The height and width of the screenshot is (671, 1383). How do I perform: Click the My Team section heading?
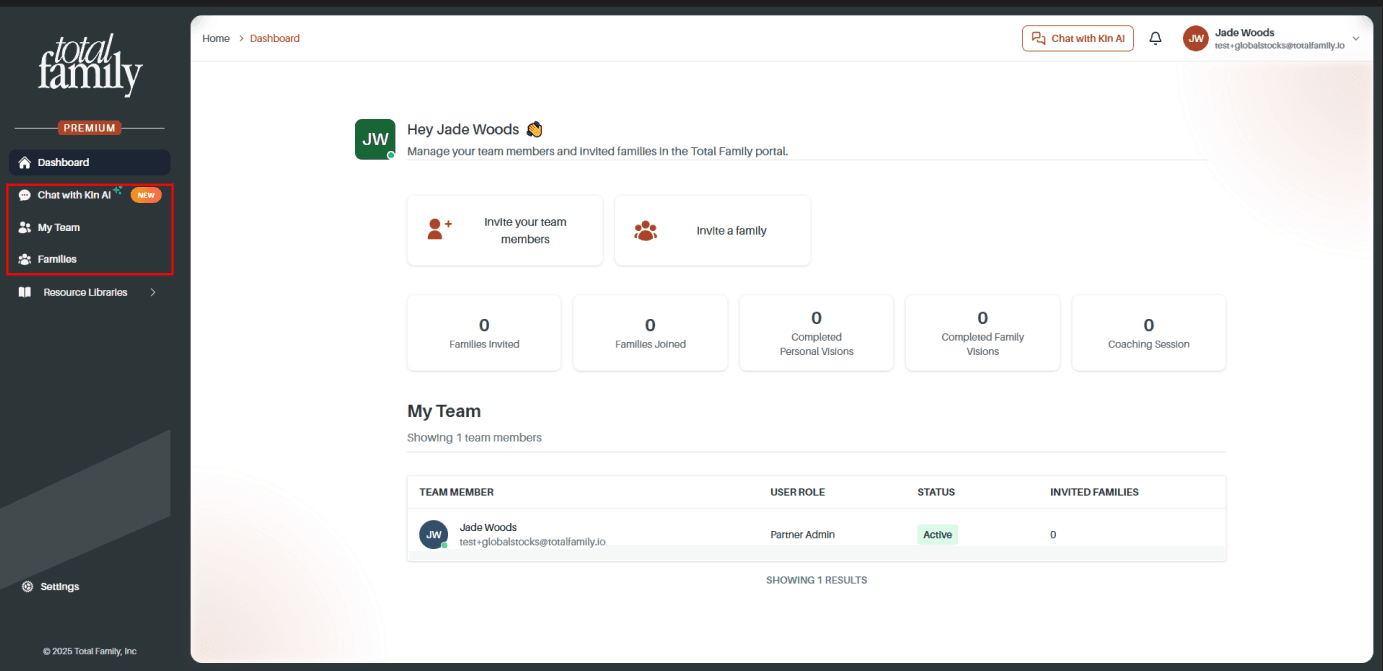[x=444, y=411]
